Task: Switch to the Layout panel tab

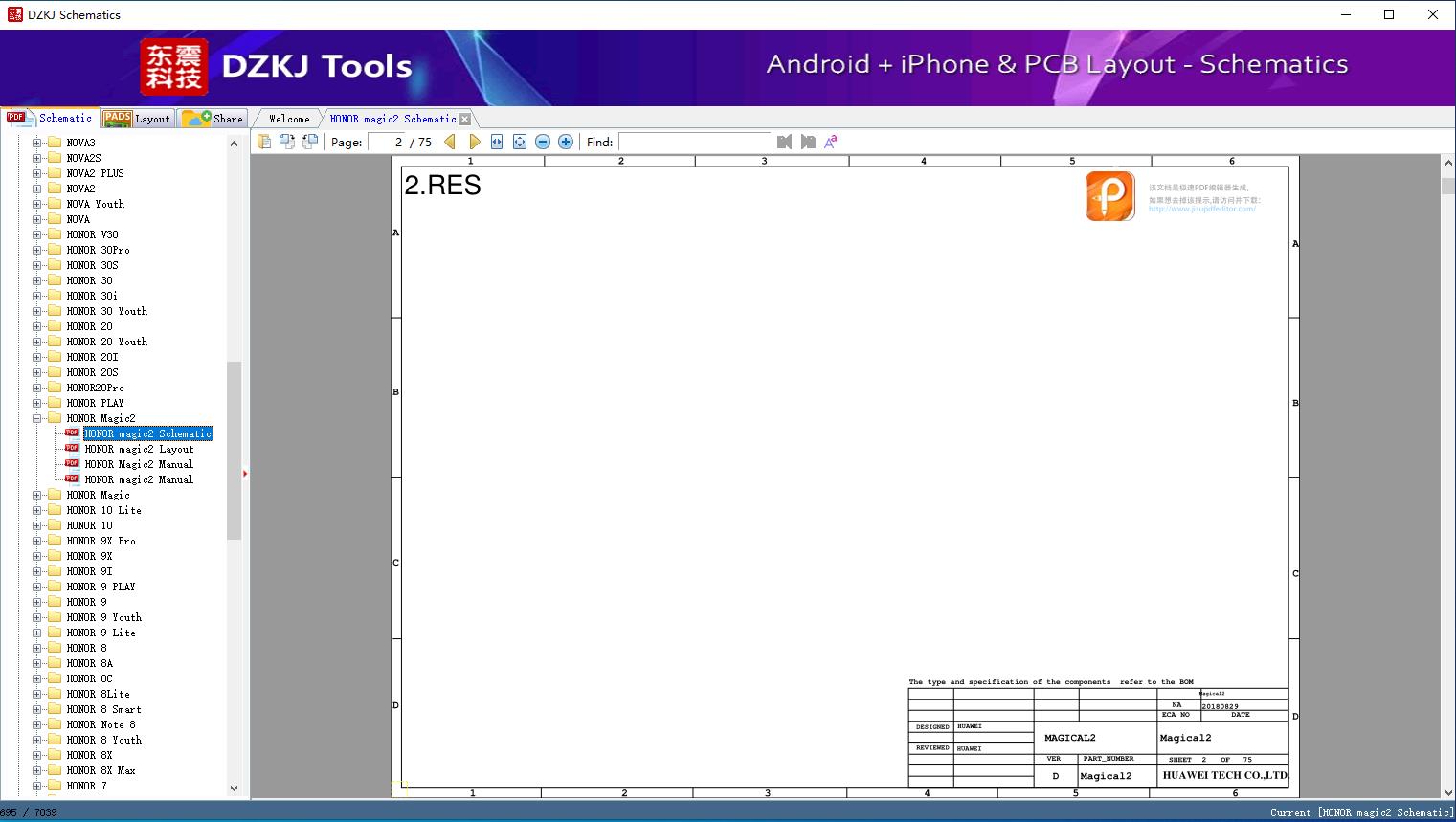Action: tap(137, 119)
